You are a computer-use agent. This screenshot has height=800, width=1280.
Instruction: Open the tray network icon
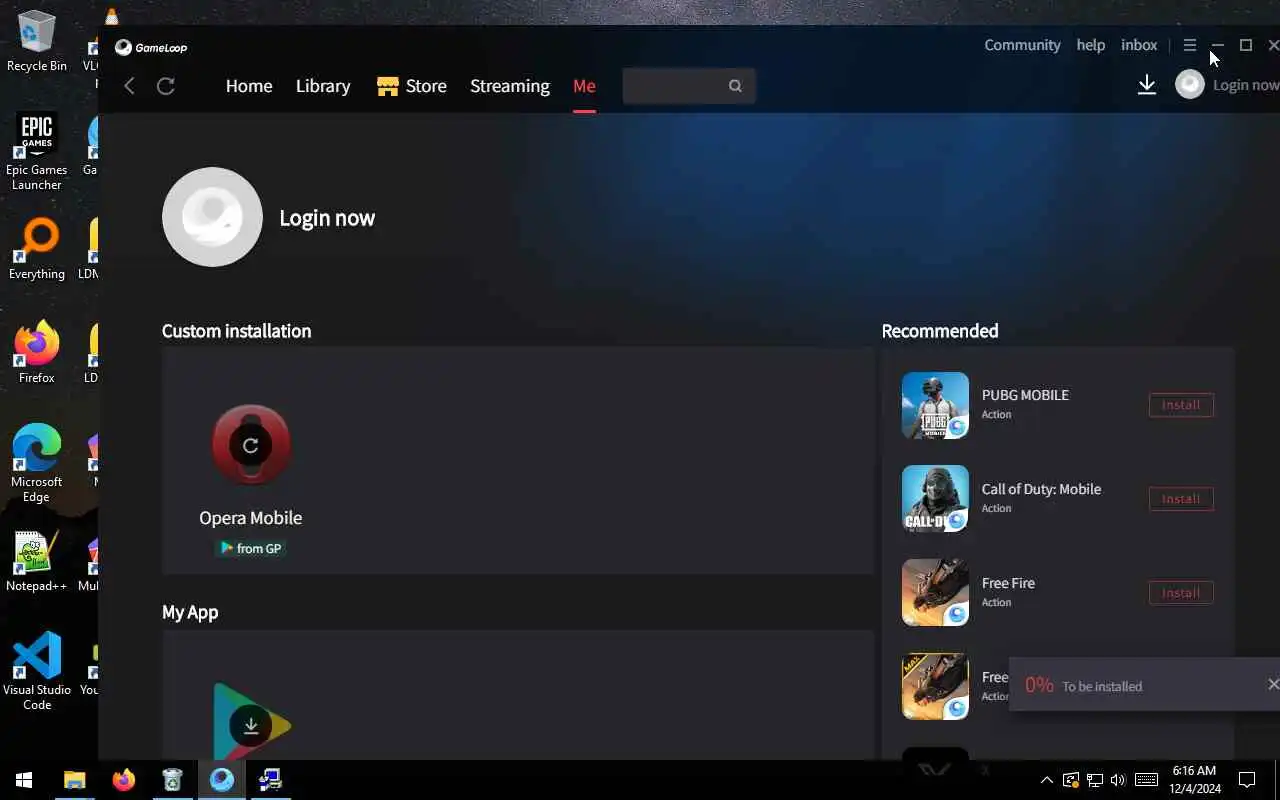coord(1094,780)
